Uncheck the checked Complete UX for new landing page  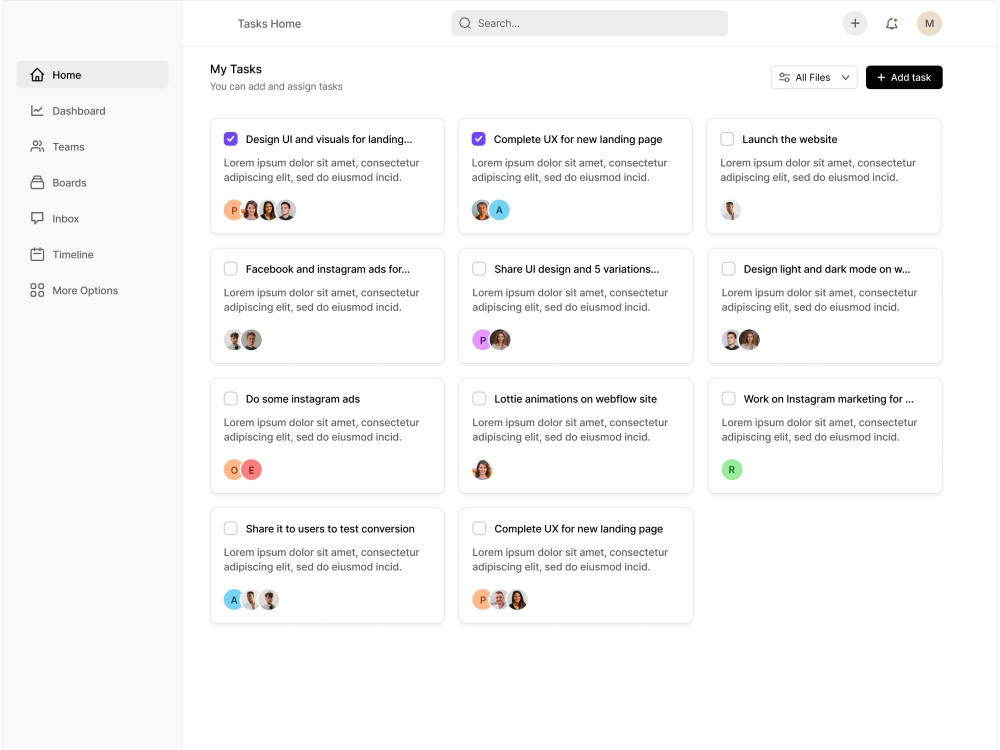tap(478, 139)
